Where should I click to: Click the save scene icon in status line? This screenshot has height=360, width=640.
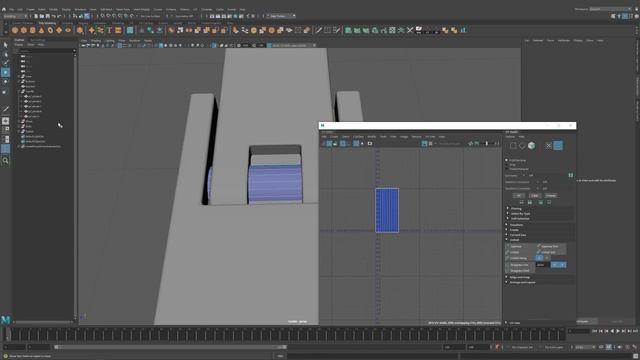pyautogui.click(x=48, y=16)
